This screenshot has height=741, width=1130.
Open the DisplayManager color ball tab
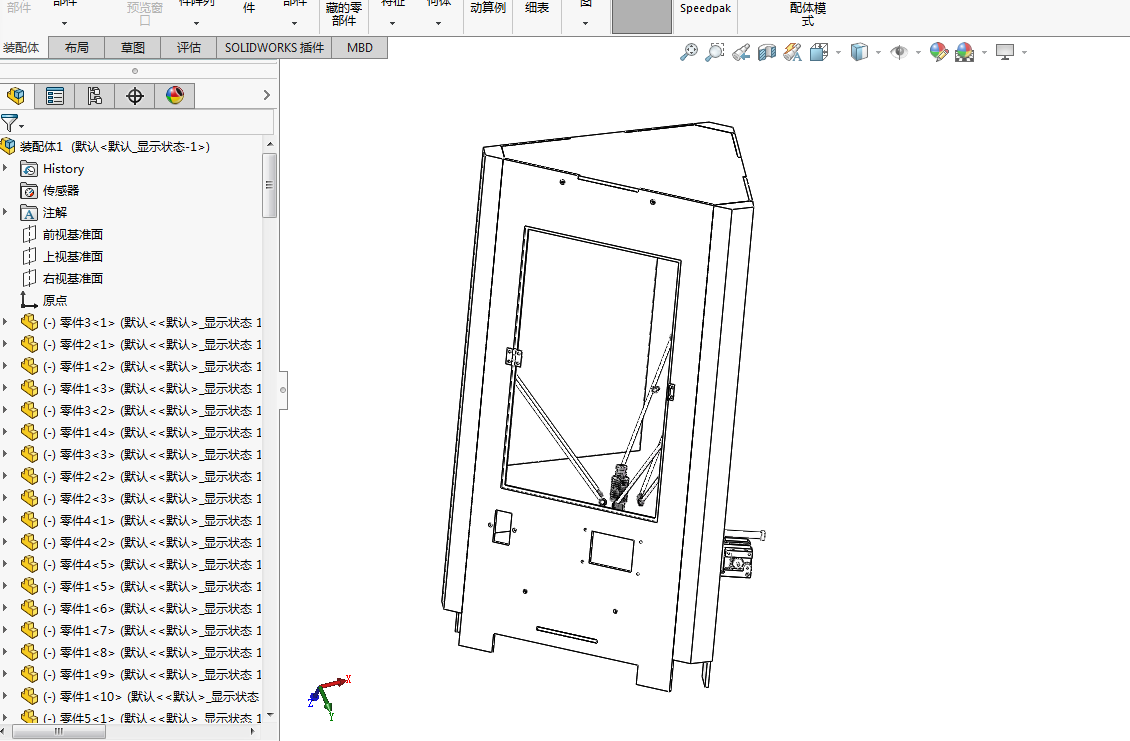click(174, 96)
